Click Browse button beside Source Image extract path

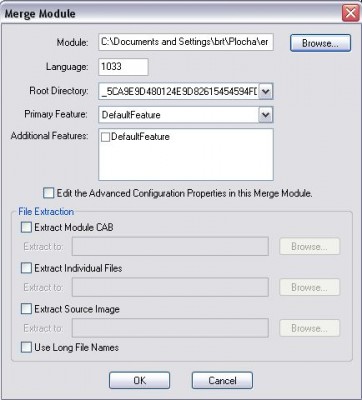309,328
